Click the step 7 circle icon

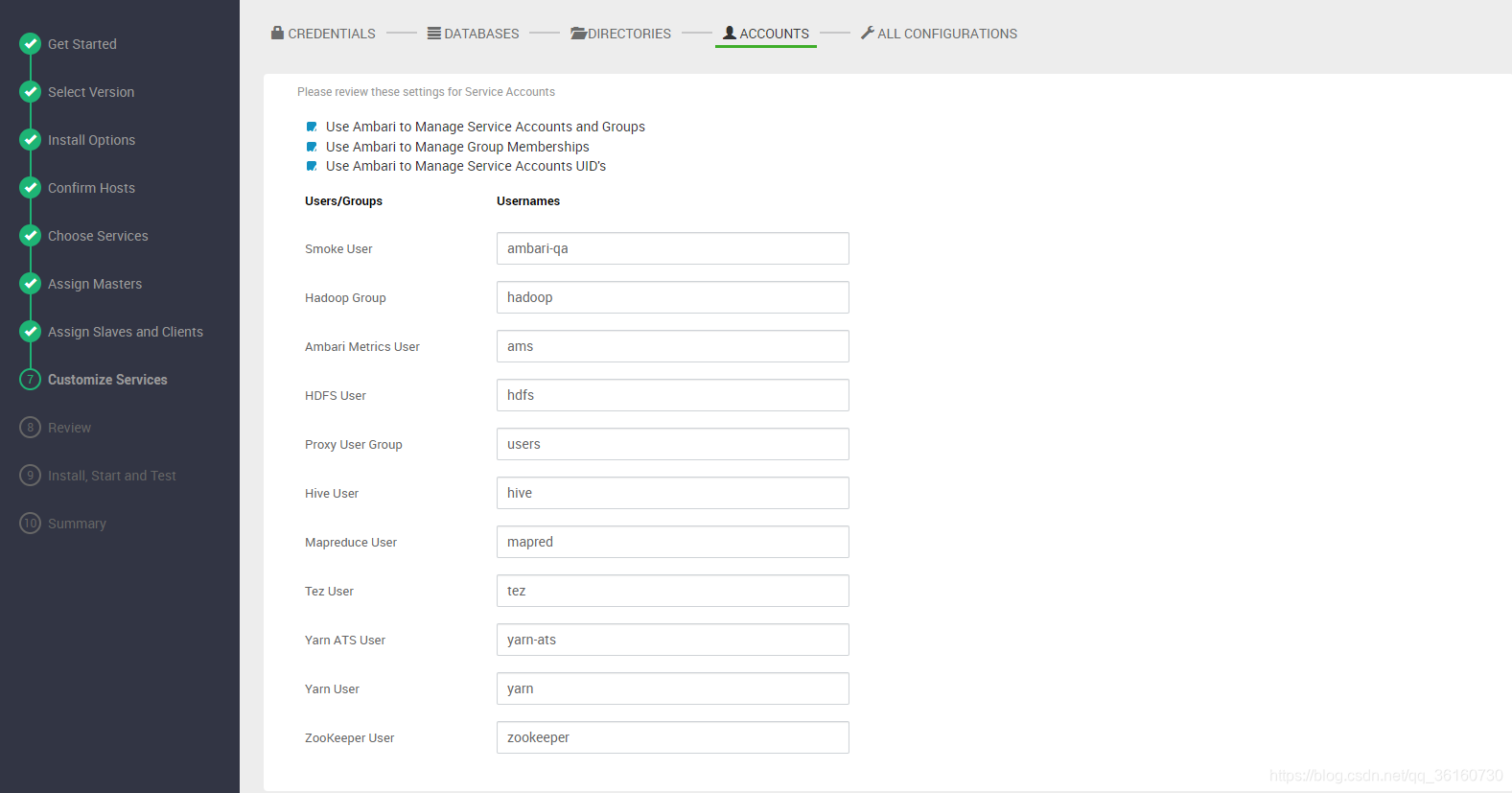pyautogui.click(x=31, y=379)
